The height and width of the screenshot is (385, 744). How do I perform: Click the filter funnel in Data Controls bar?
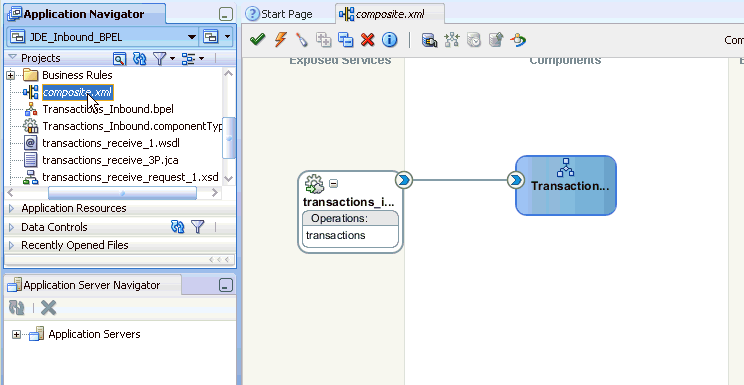click(x=198, y=227)
